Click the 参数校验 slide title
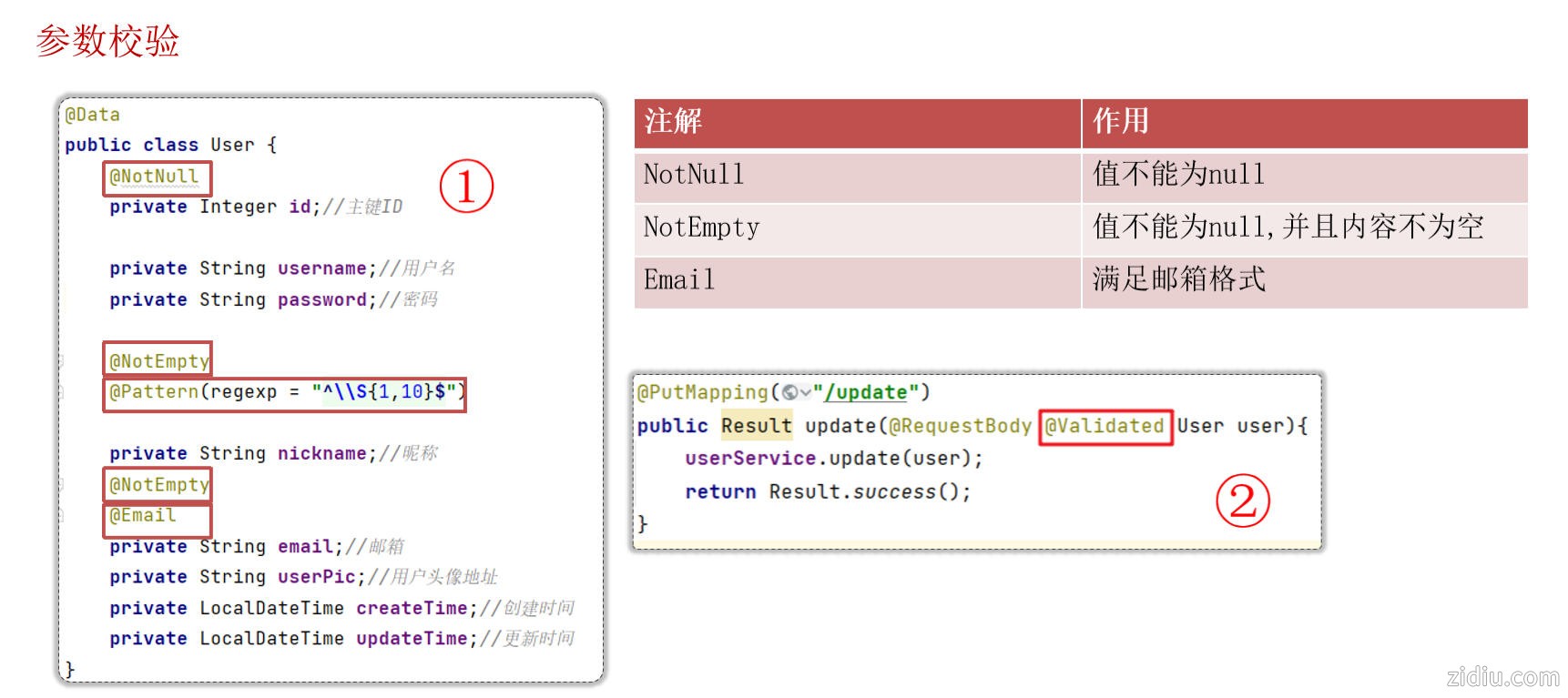Screen dimensions: 1568x698 [107, 41]
